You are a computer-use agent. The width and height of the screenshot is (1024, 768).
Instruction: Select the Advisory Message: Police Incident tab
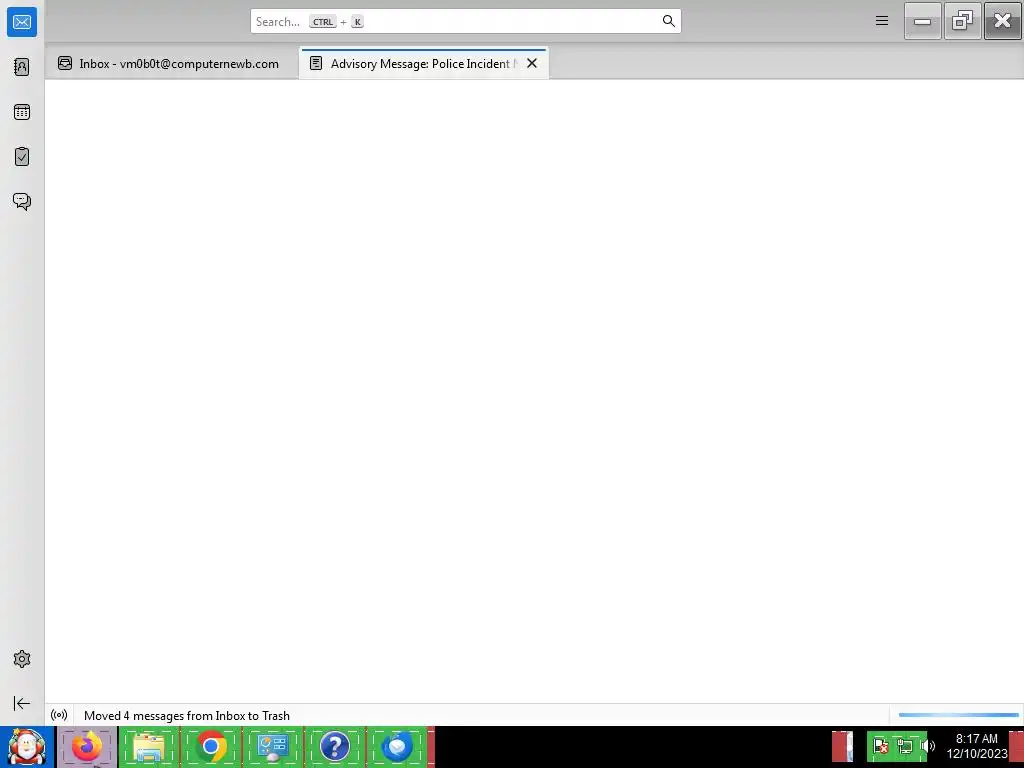(x=423, y=63)
